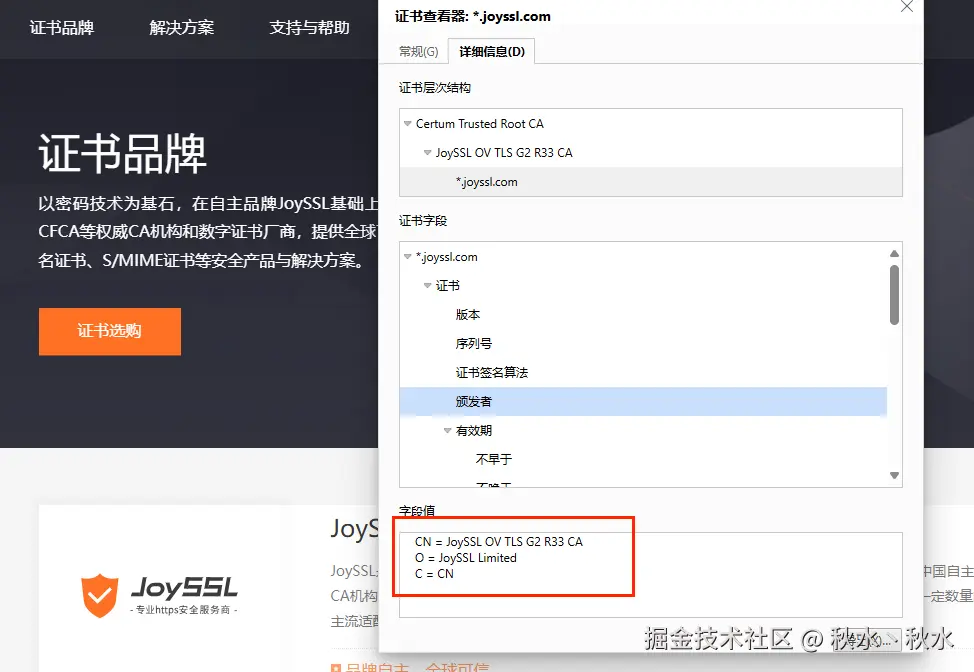Open the 支持与帮助 menu on the website
Screen dimensions: 974x672
(x=309, y=28)
